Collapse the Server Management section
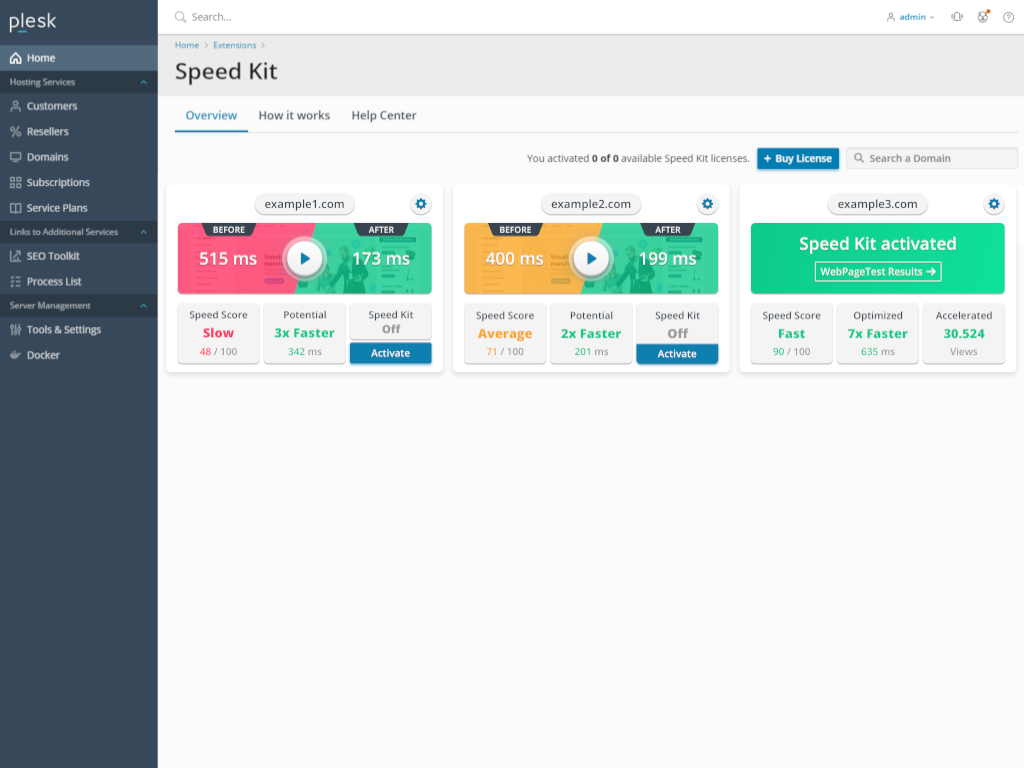Image resolution: width=1024 pixels, height=768 pixels. pos(143,306)
